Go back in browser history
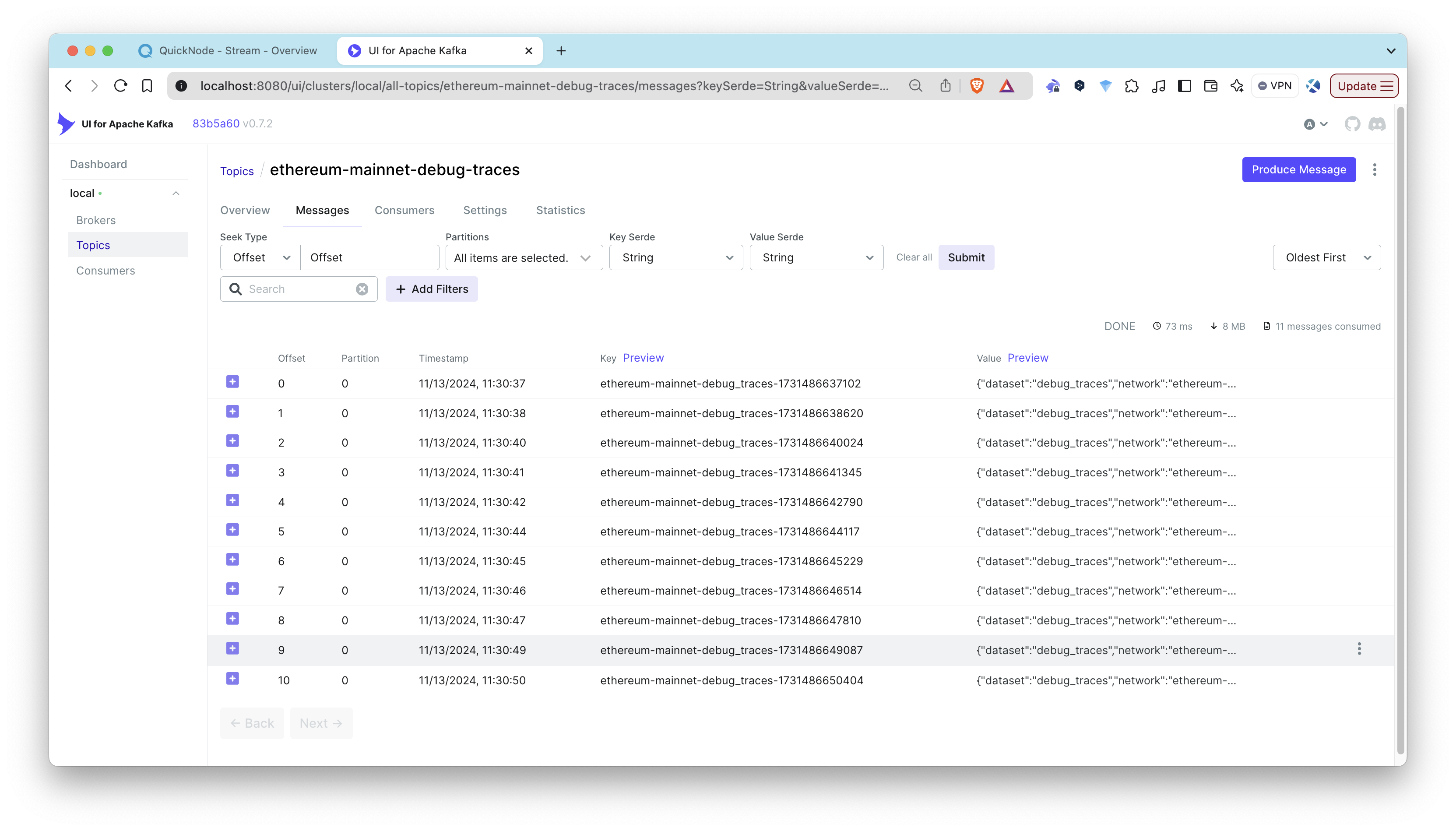Image resolution: width=1456 pixels, height=831 pixels. click(x=69, y=86)
